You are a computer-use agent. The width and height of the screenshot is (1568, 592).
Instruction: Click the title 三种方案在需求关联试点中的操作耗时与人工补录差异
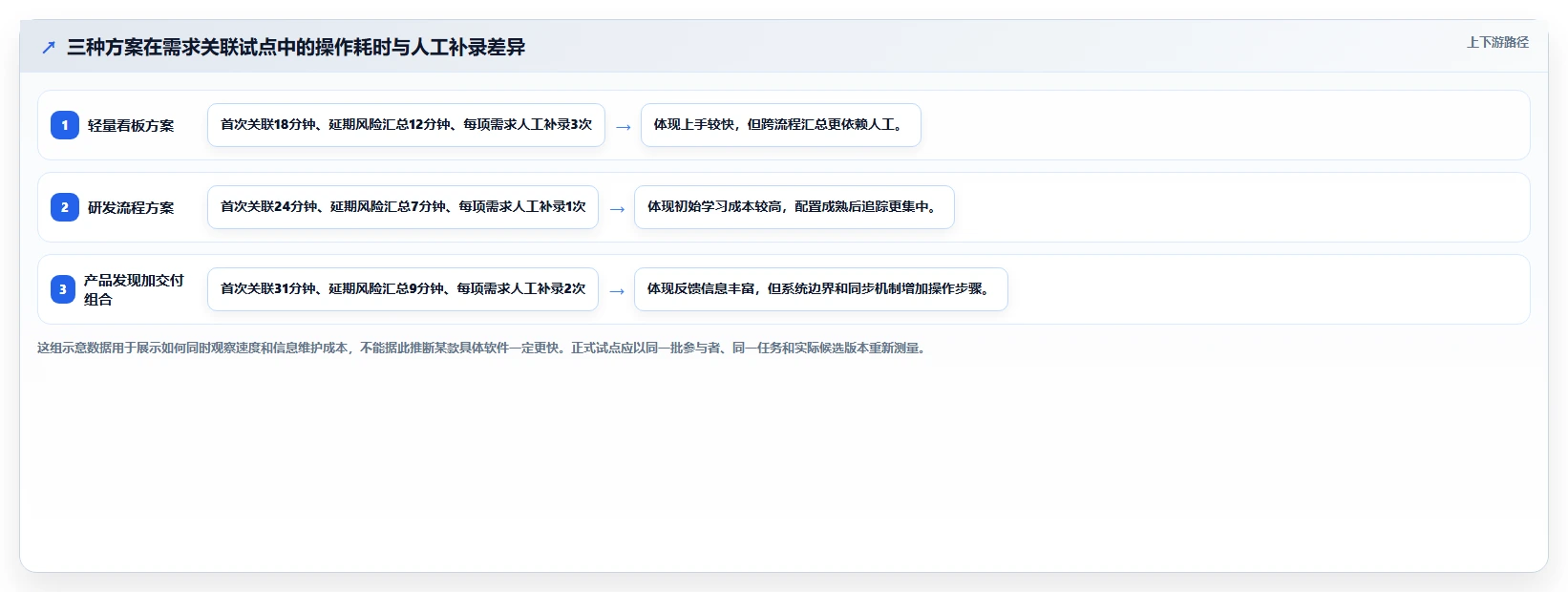pyautogui.click(x=296, y=48)
